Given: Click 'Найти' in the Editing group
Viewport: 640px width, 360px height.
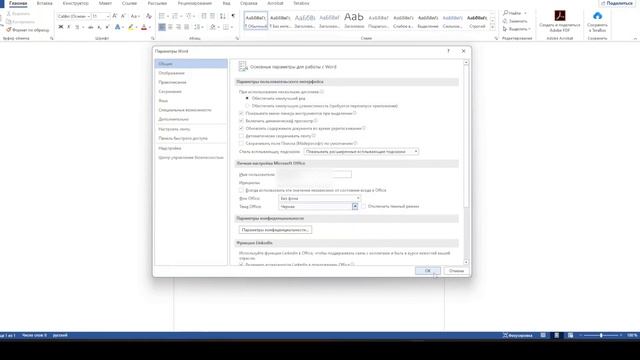Looking at the screenshot, I should (x=513, y=13).
